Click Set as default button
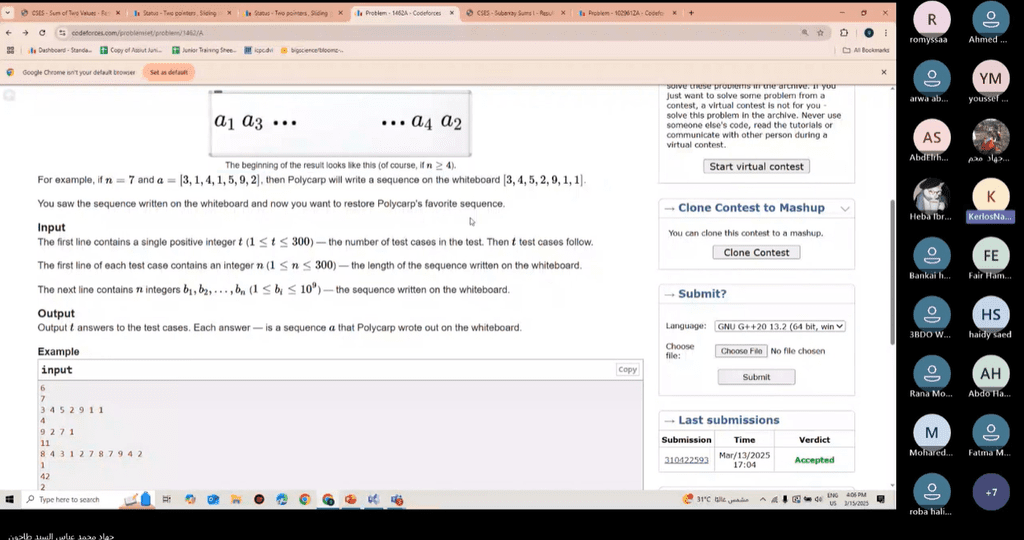Screen dimensions: 1024x540 168,72
